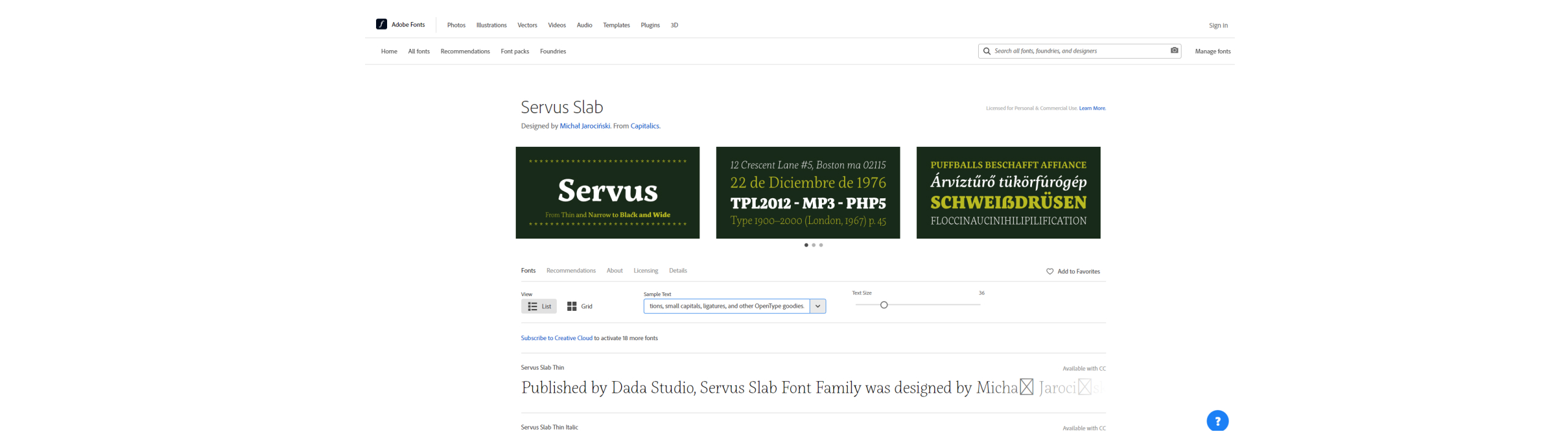The height and width of the screenshot is (443, 1568).
Task: Open the blue help question mark button
Action: (x=1217, y=421)
